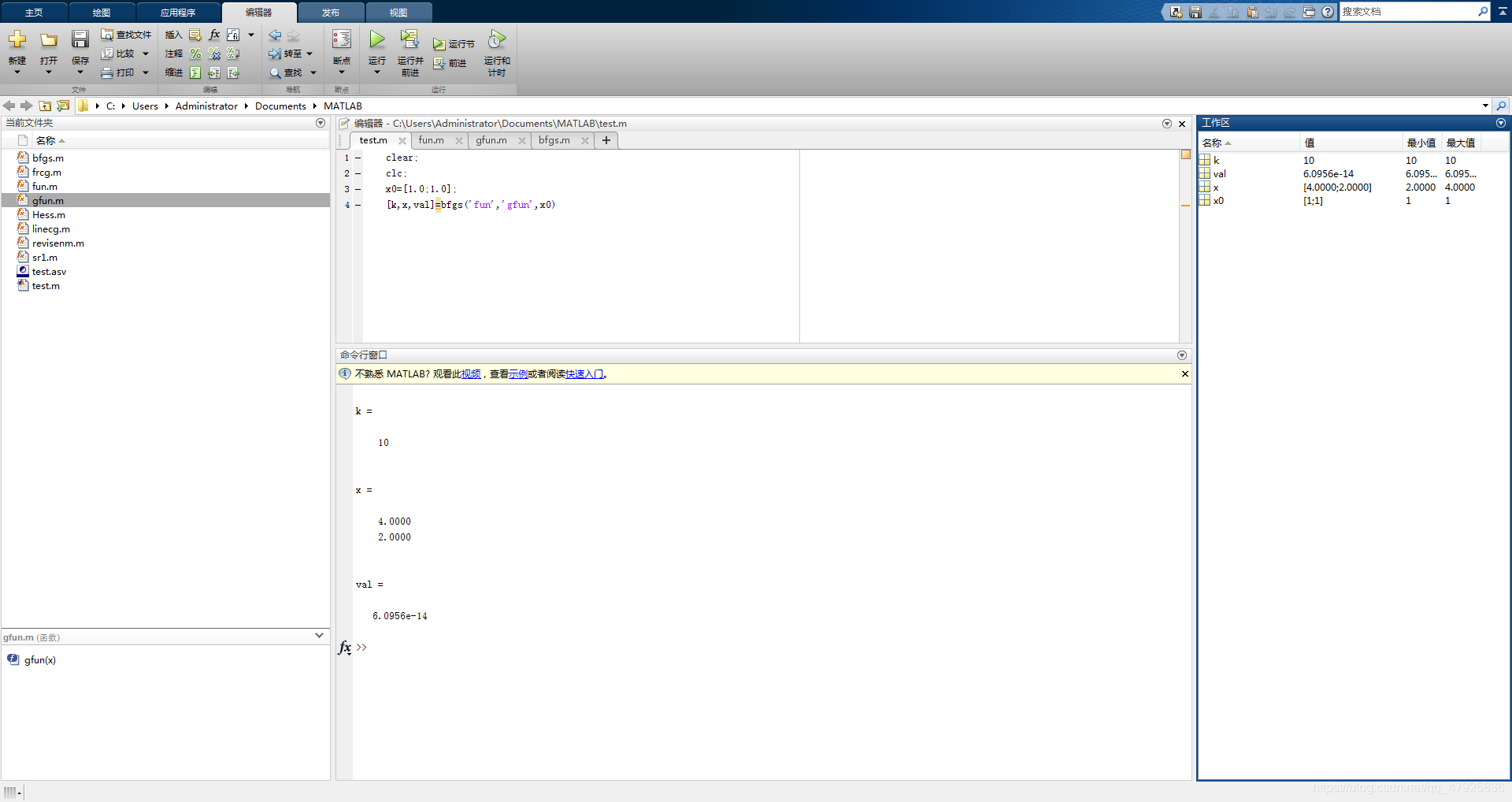
Task: Click the insert fixed-point icon
Action: coord(233,35)
